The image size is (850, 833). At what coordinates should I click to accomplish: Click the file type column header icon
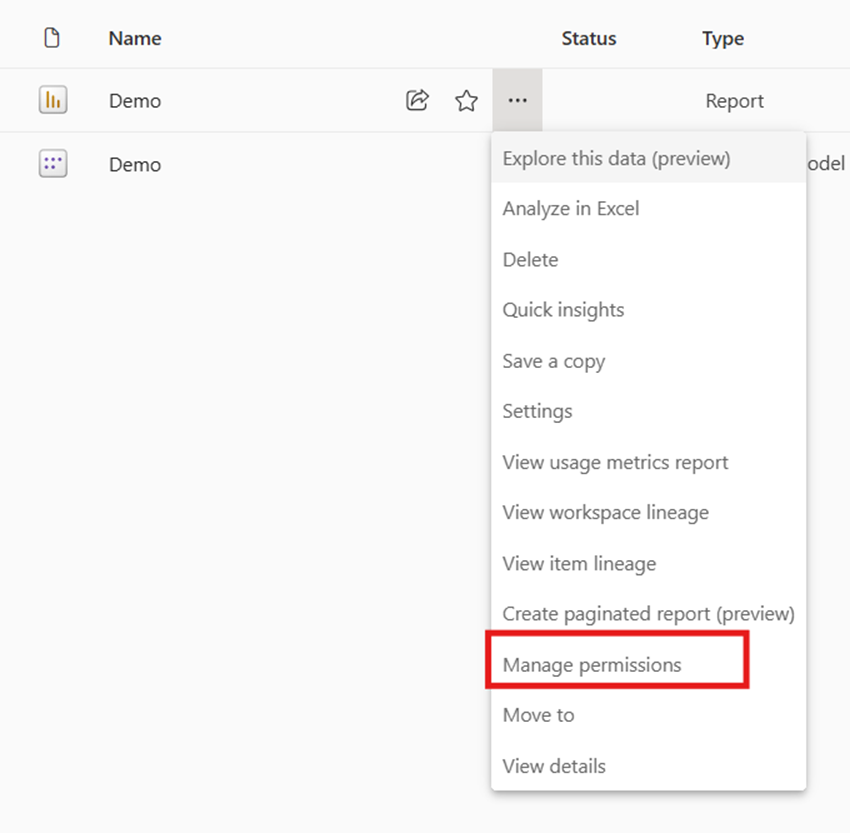(x=52, y=38)
